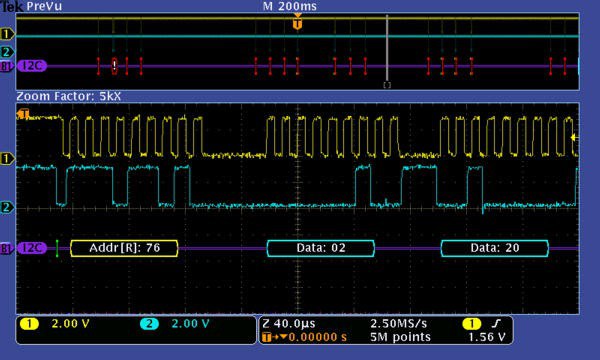Click the orange trigger position marker in overview
Screen dimensions: 600x360
coord(297,24)
